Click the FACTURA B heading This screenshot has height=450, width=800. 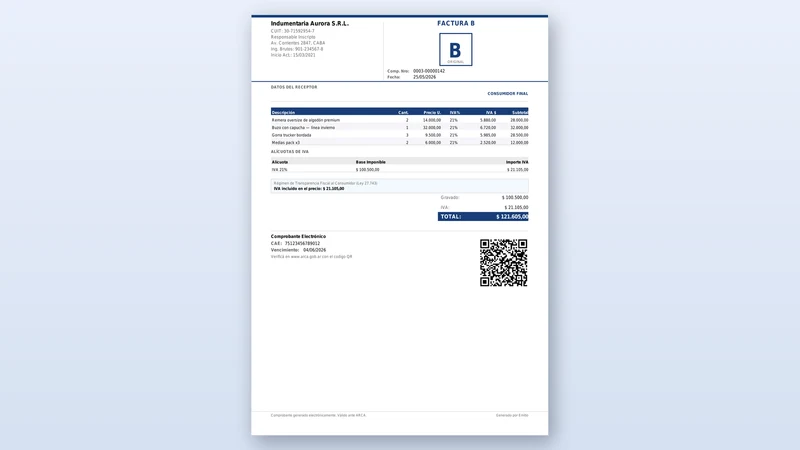[x=456, y=23]
